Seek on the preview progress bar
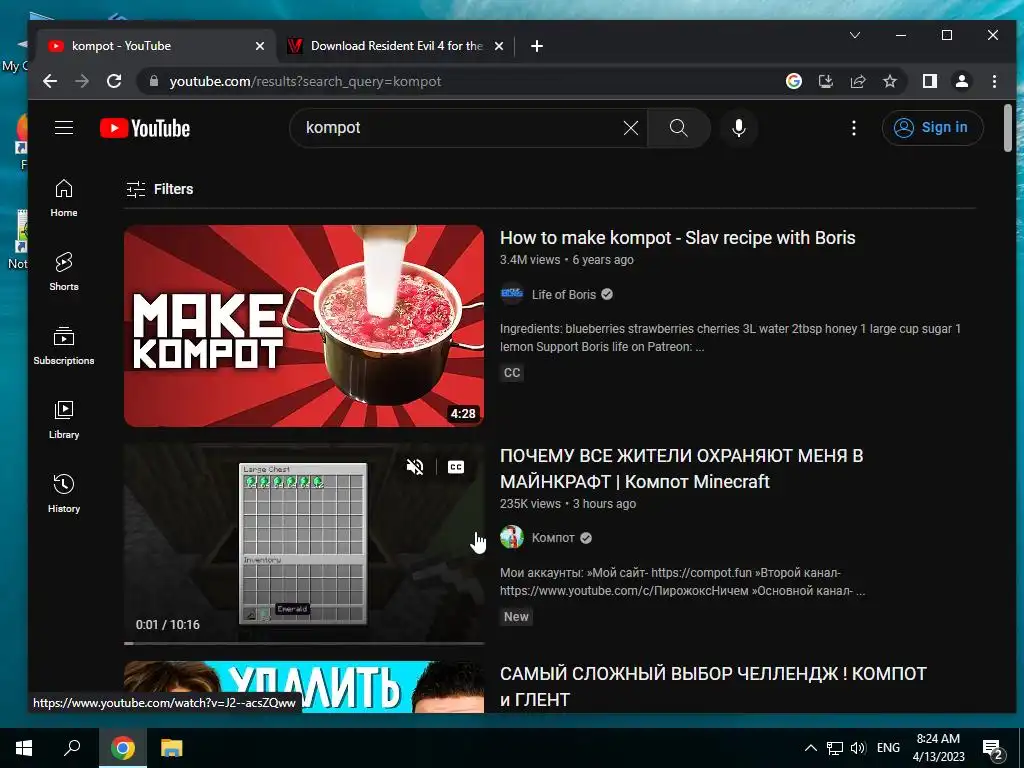 tap(304, 643)
